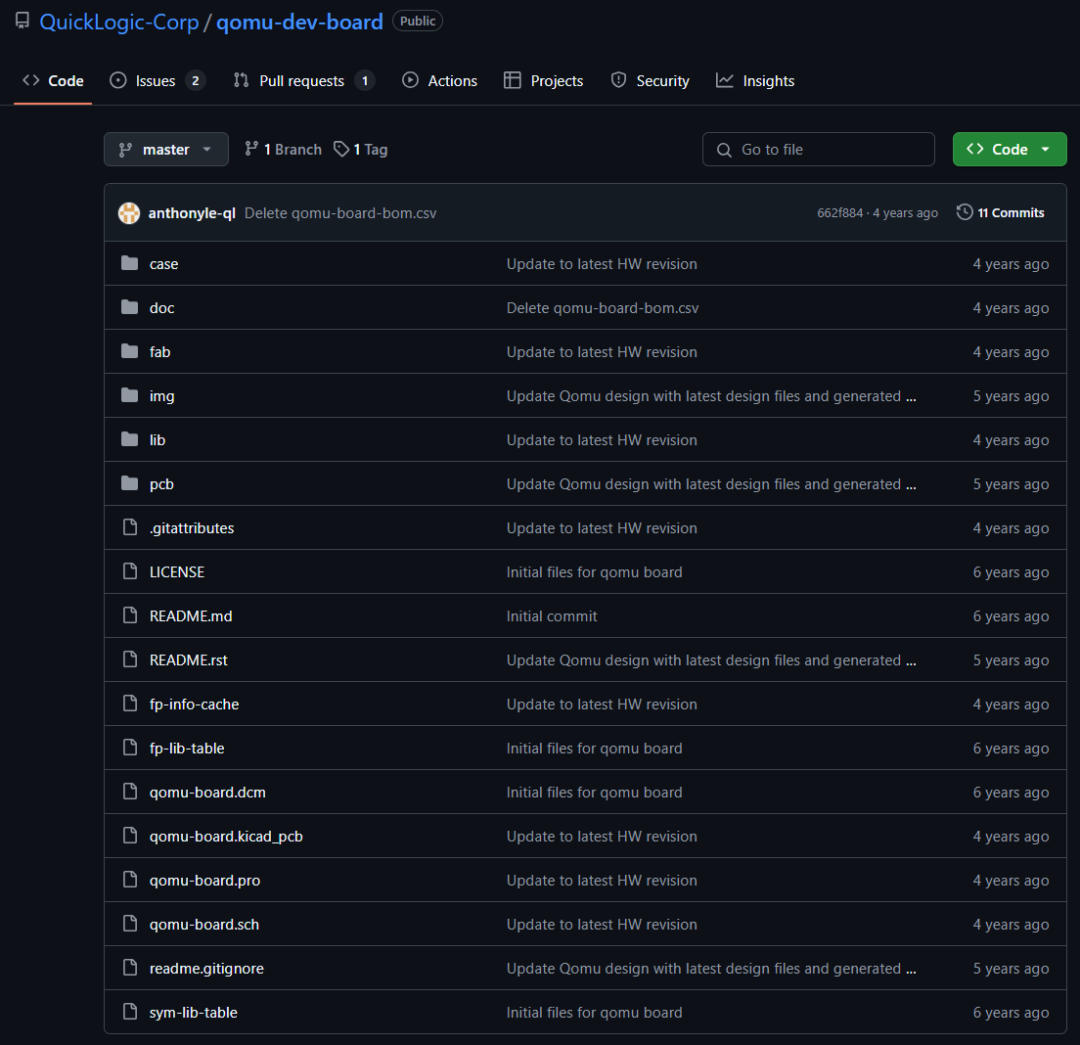Viewport: 1080px width, 1045px height.
Task: Click the file icon for README.md
Action: [x=129, y=615]
